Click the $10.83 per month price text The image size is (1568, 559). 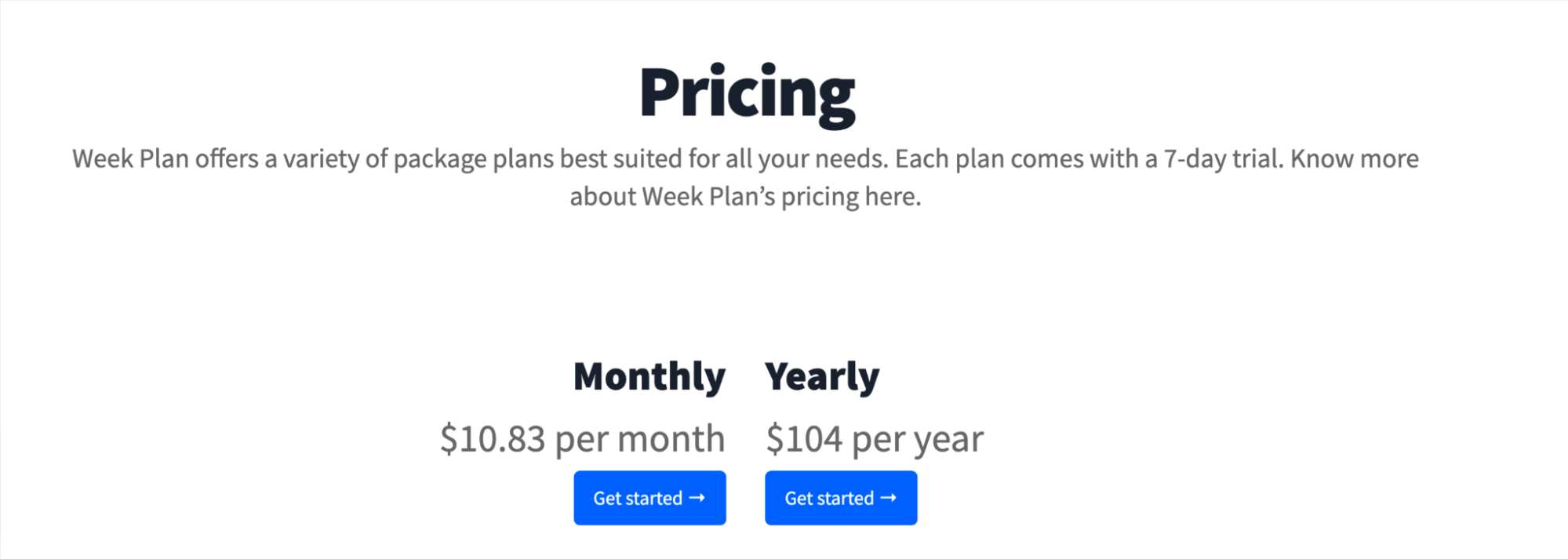(x=583, y=439)
